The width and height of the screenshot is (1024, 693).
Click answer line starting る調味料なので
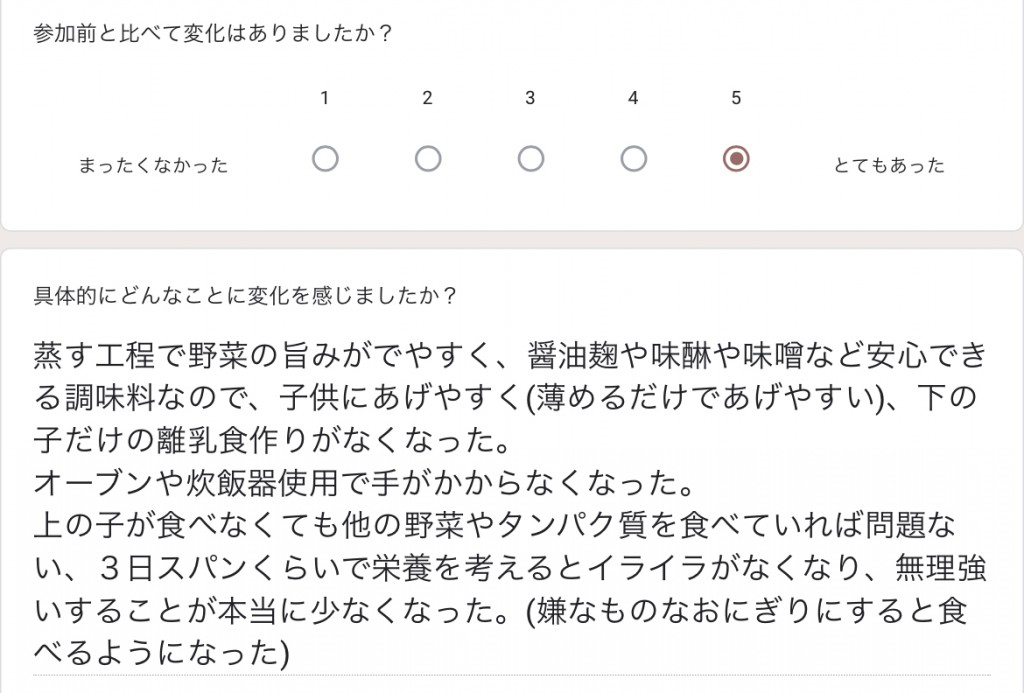click(x=505, y=398)
